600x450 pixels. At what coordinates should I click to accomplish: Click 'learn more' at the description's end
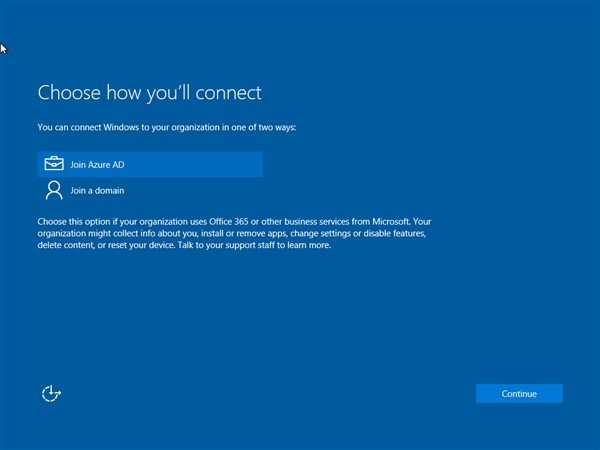tap(308, 244)
